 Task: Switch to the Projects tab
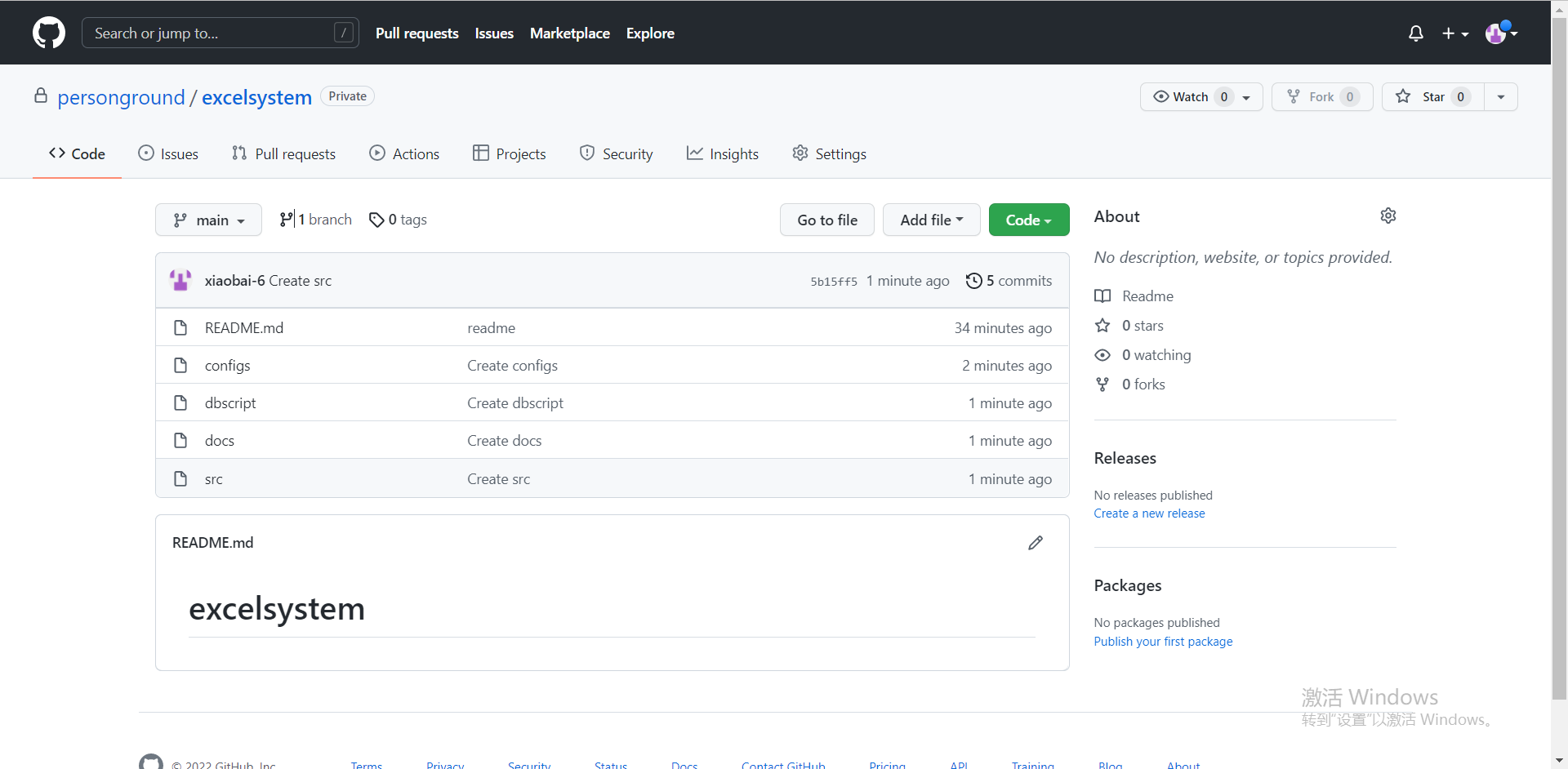tap(509, 153)
